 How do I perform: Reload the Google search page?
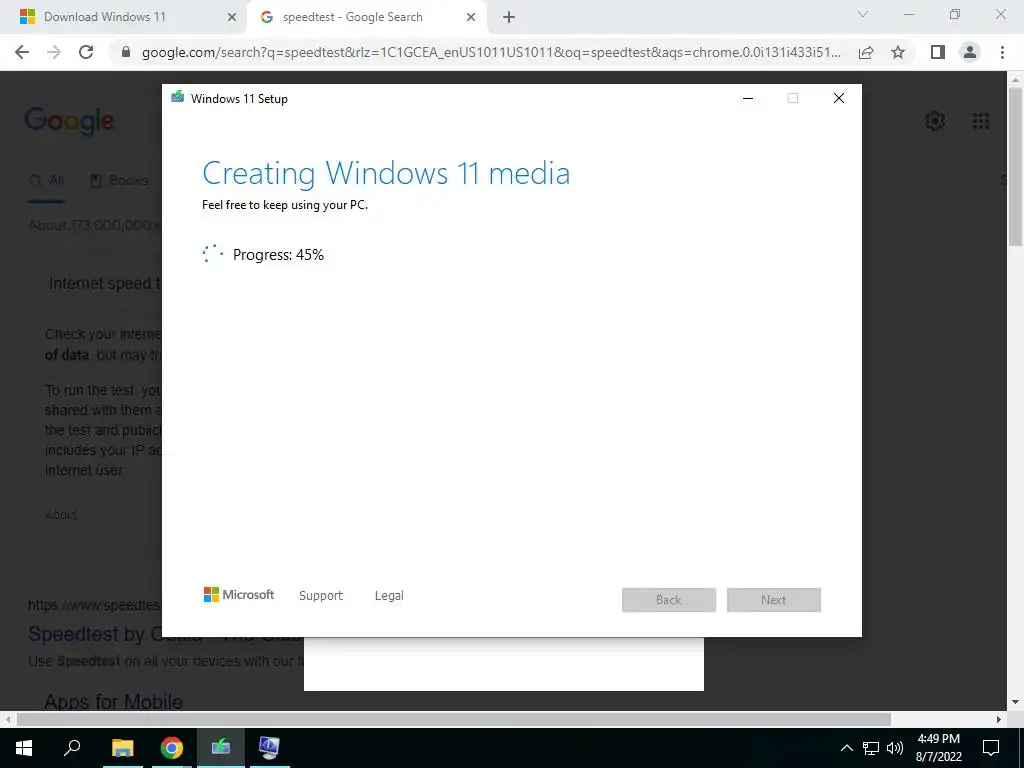tap(86, 52)
